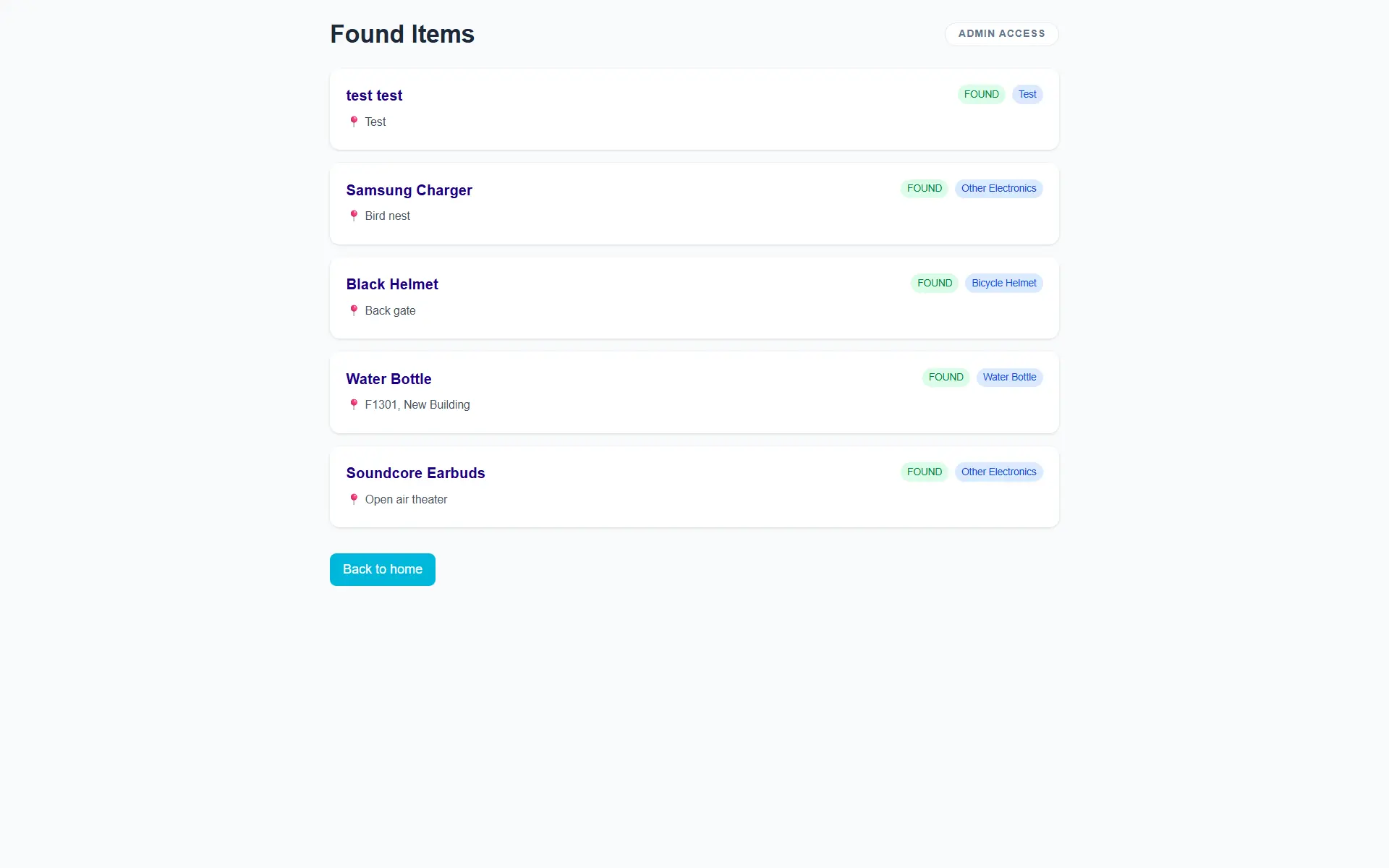Click Other Electronics tag on Samsung Charger
Image resolution: width=1389 pixels, height=868 pixels.
click(x=998, y=188)
